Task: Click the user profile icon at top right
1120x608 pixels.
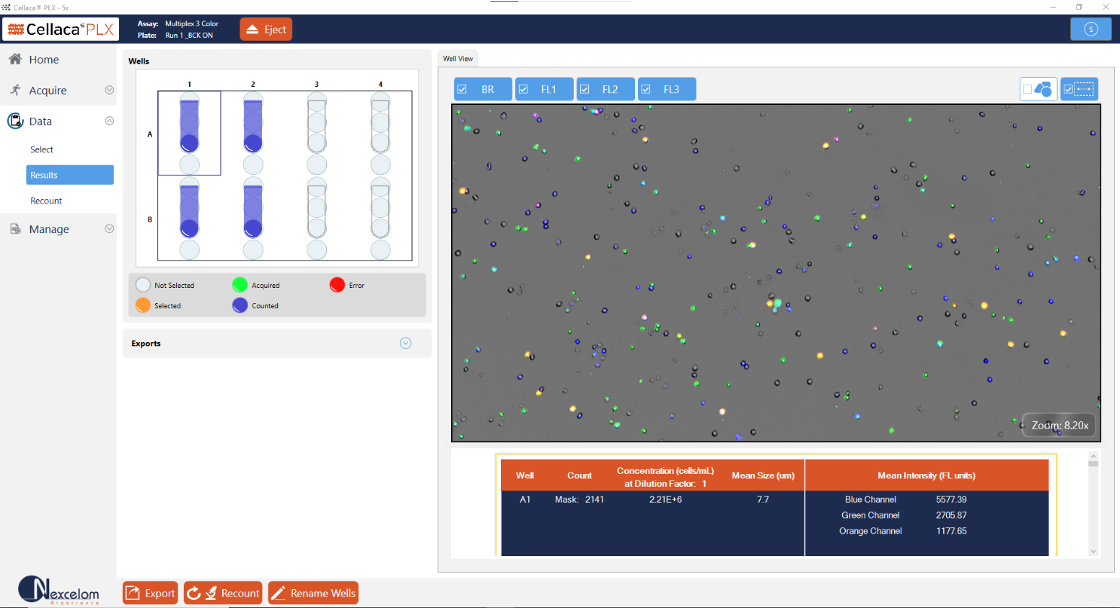Action: click(x=1089, y=29)
